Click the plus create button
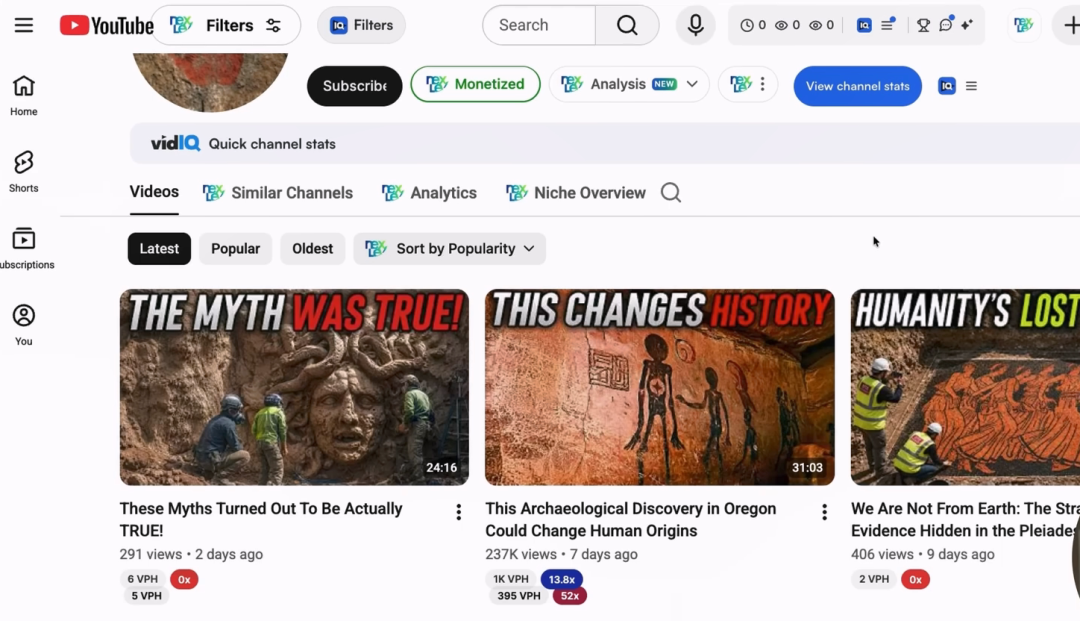1080x621 pixels. click(1070, 25)
